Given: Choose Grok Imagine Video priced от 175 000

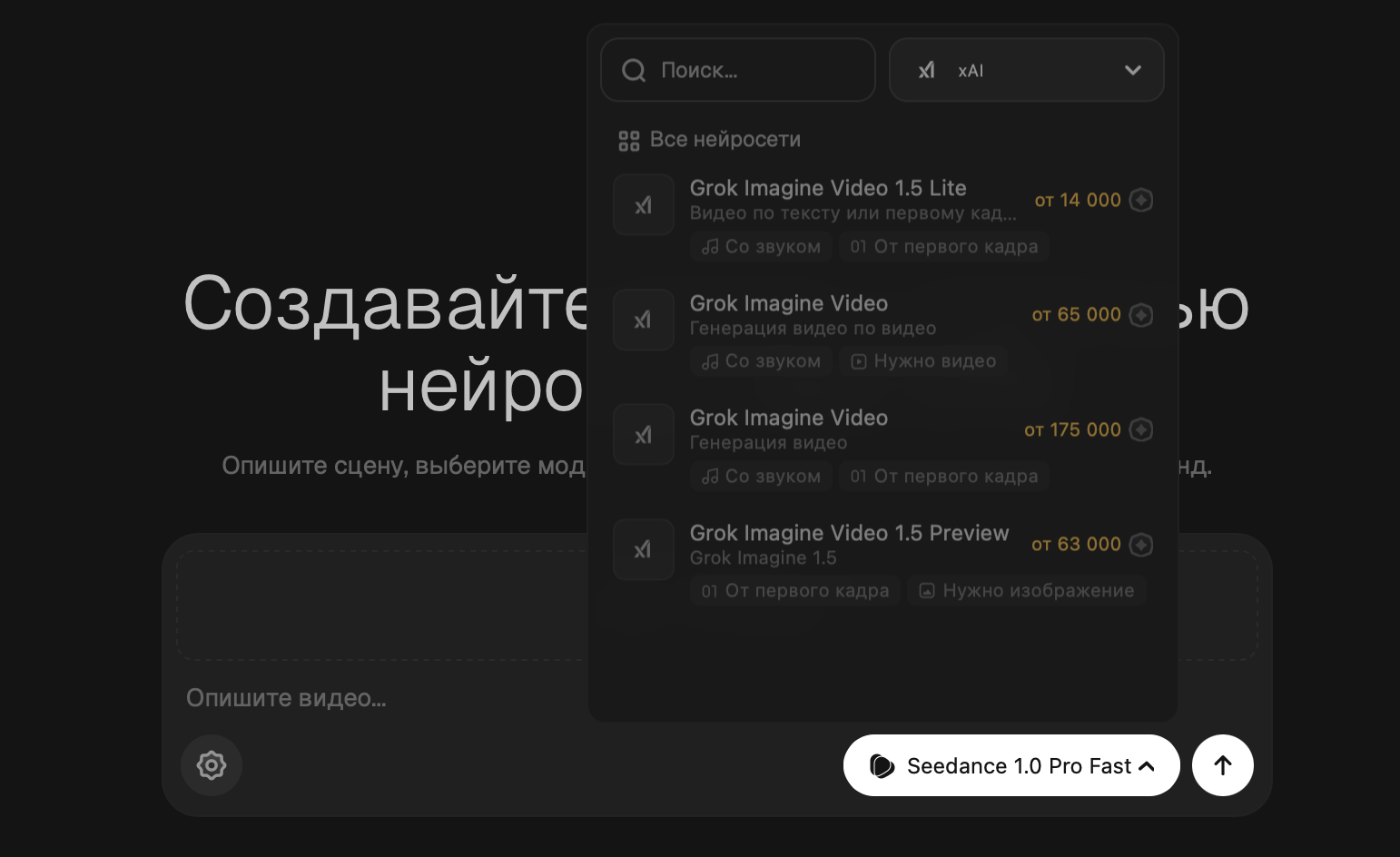Looking at the screenshot, I should [882, 447].
